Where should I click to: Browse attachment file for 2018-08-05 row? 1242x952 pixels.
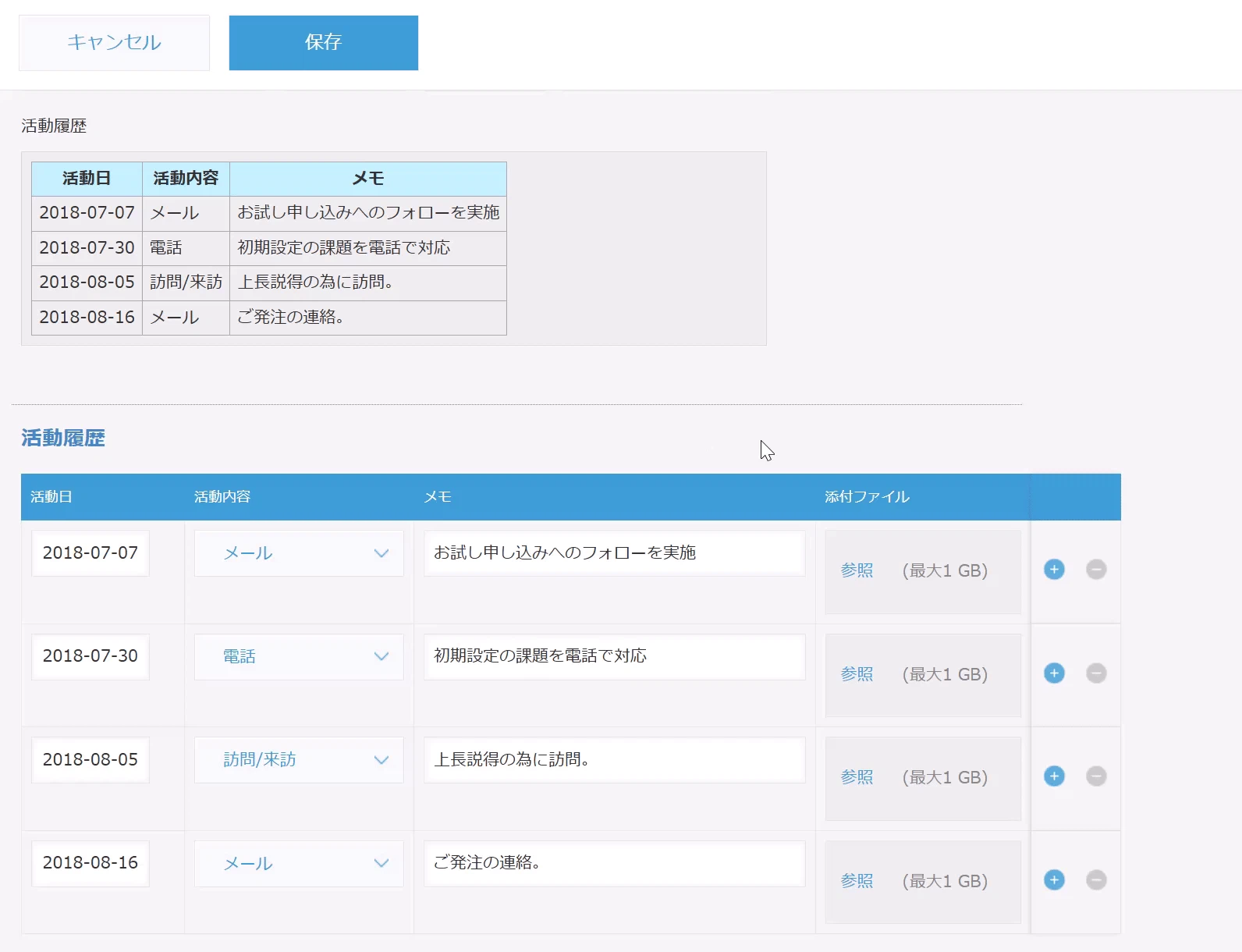[x=857, y=777]
